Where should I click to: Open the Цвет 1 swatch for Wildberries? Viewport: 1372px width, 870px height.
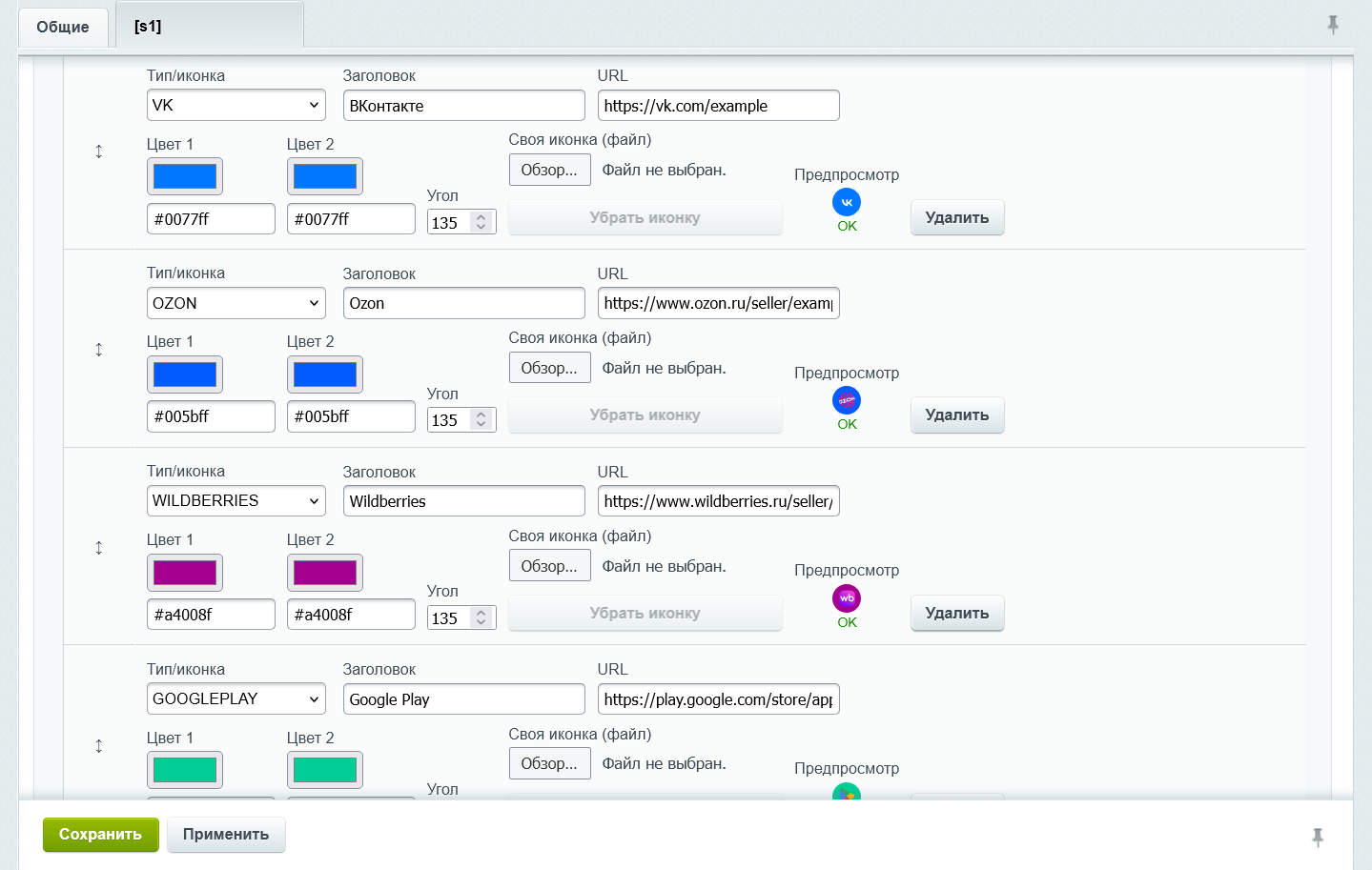tap(185, 573)
